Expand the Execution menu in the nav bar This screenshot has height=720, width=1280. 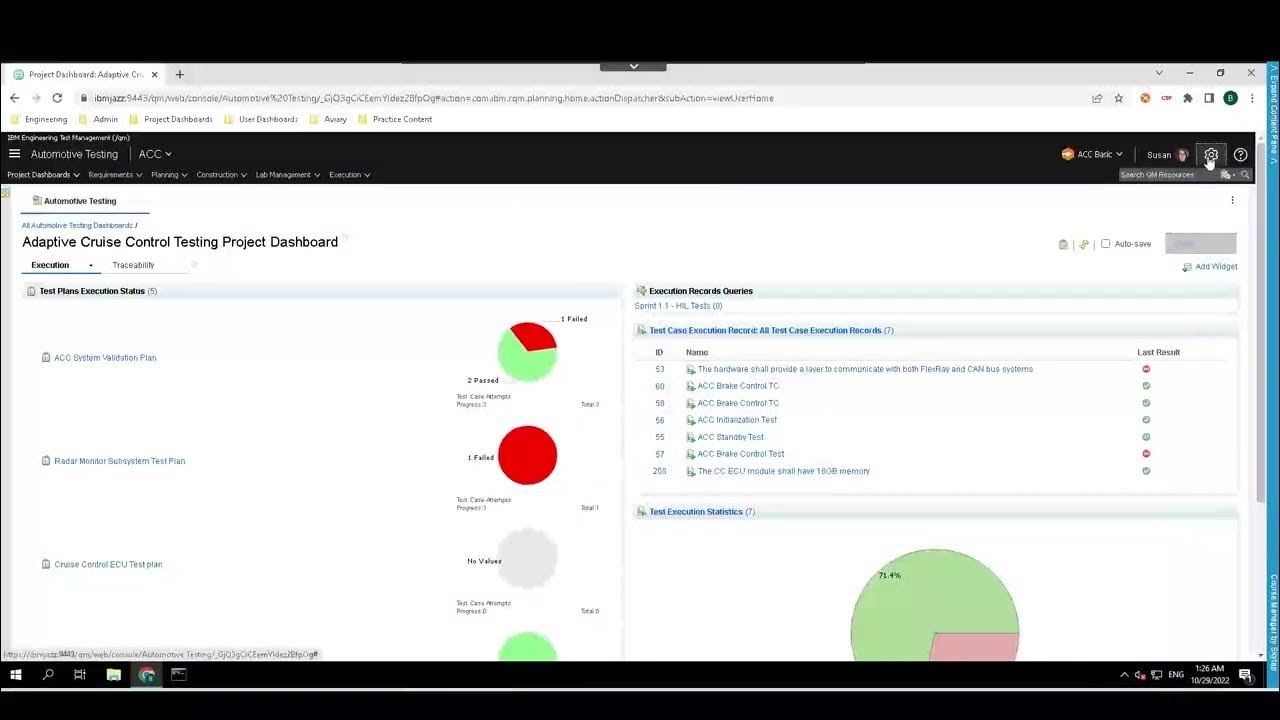point(350,175)
